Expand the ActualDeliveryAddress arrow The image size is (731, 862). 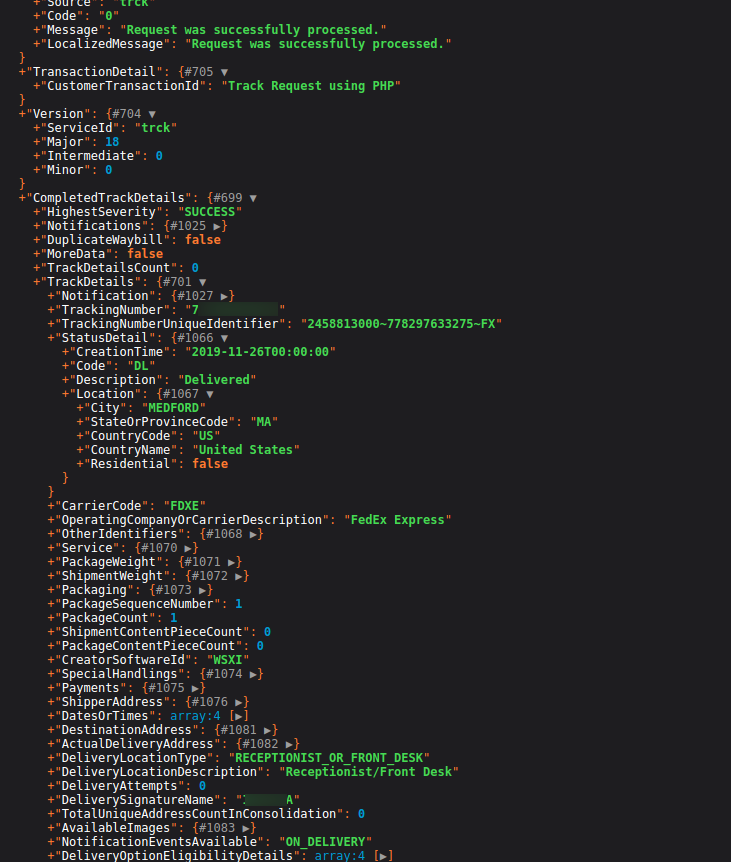click(292, 744)
